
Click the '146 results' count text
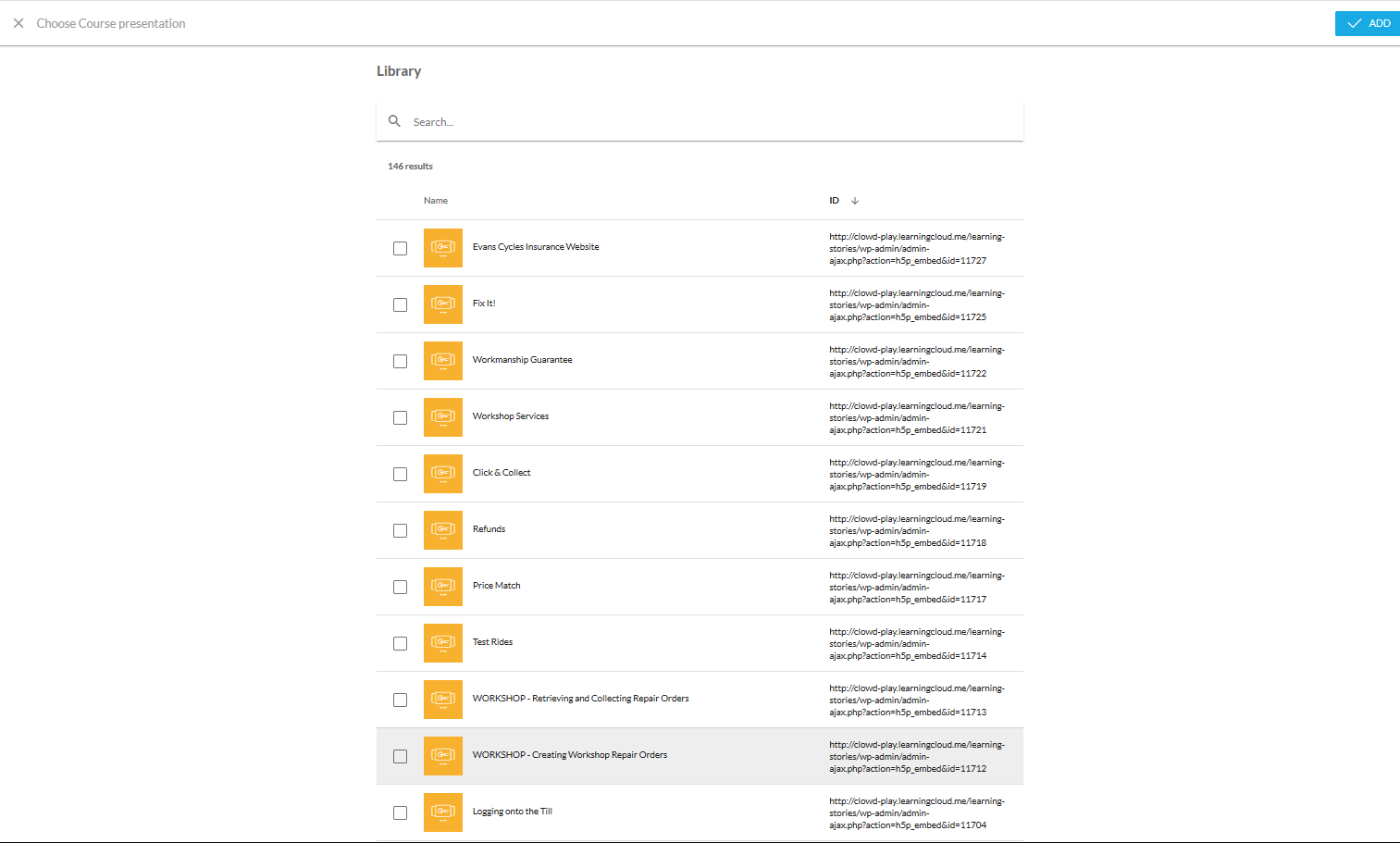pos(410,167)
